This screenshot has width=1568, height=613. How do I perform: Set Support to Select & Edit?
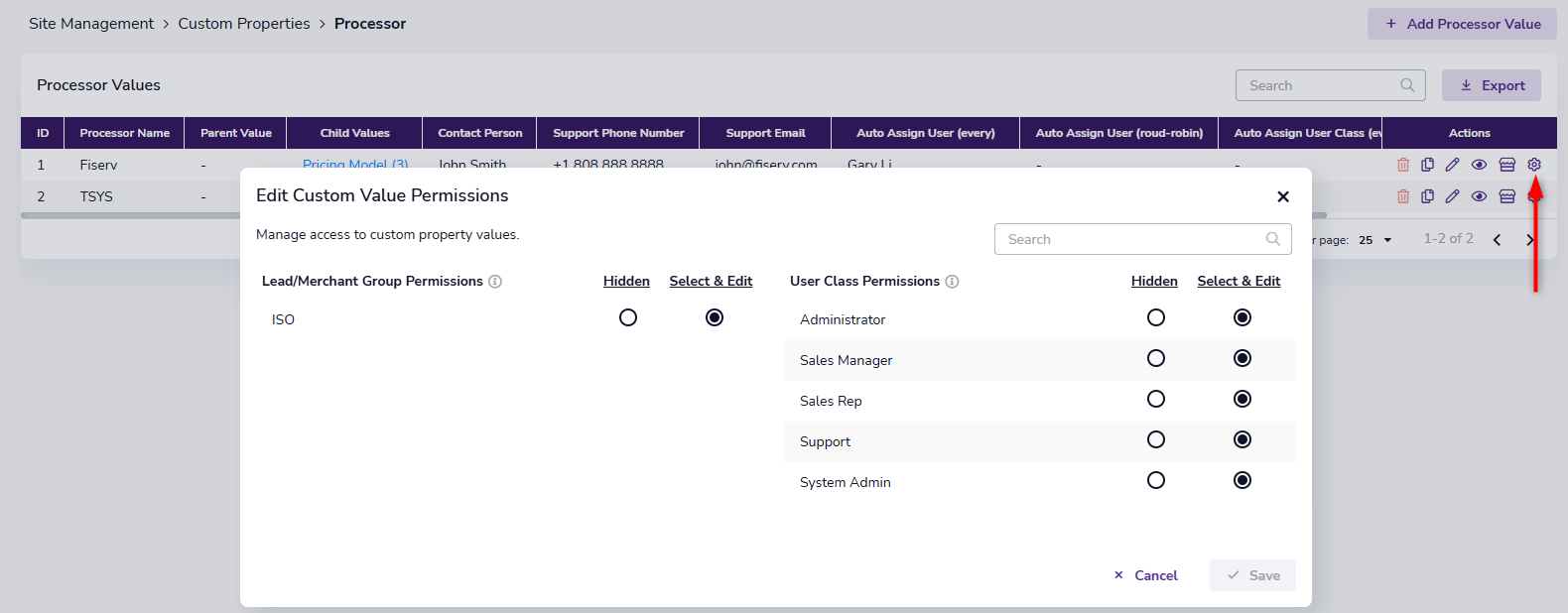click(1242, 439)
